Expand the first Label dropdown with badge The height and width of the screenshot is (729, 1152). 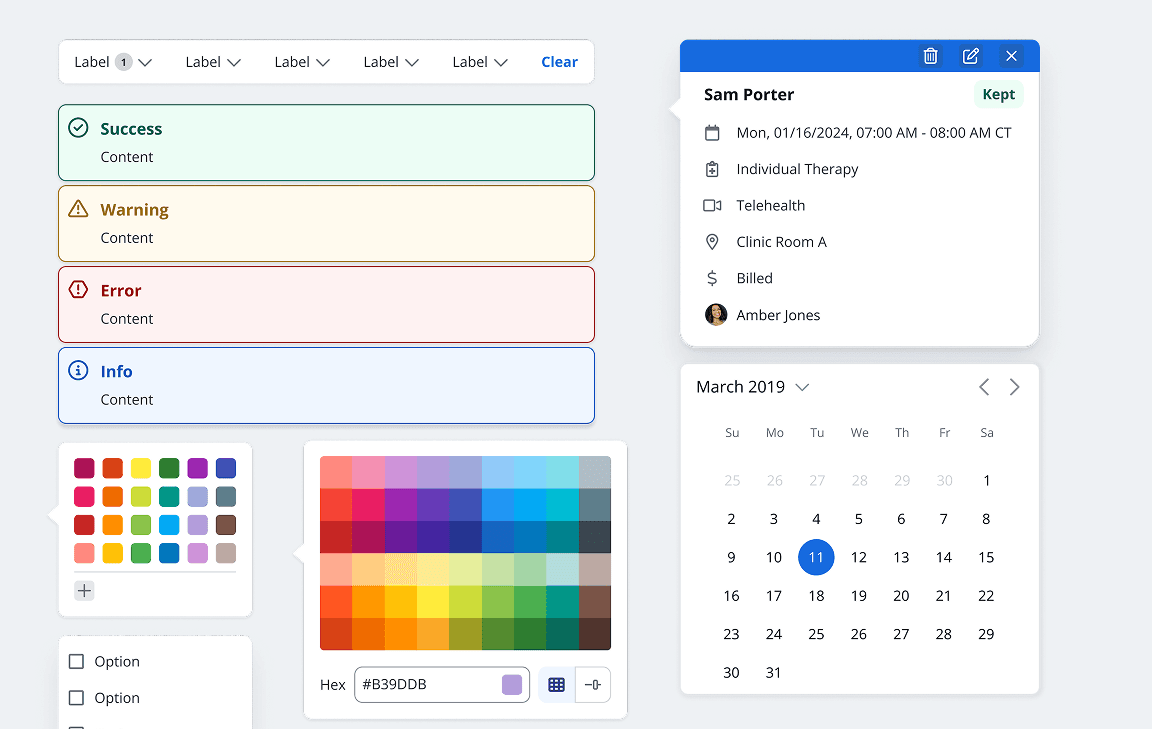(x=112, y=61)
